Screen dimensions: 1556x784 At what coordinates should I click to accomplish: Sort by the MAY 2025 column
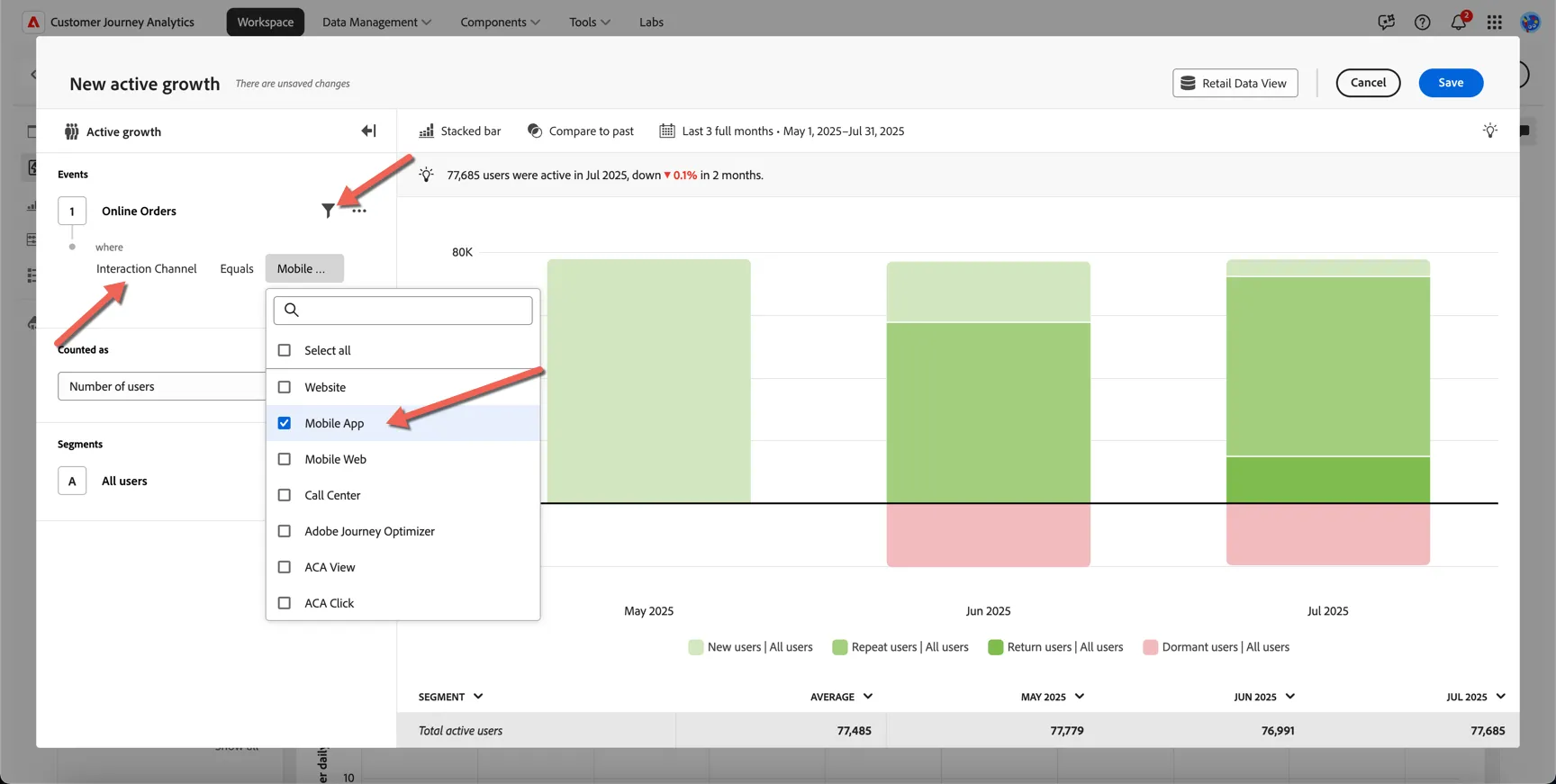pyautogui.click(x=1053, y=697)
